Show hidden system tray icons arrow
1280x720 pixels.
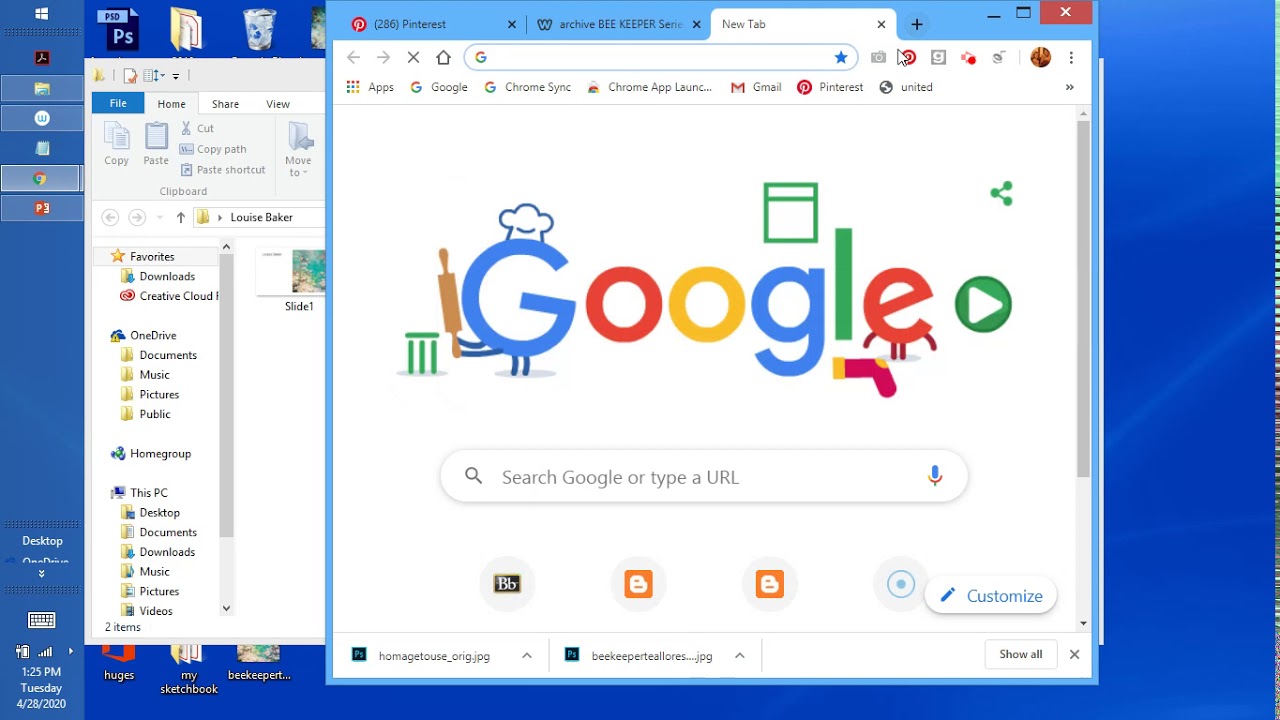point(70,651)
